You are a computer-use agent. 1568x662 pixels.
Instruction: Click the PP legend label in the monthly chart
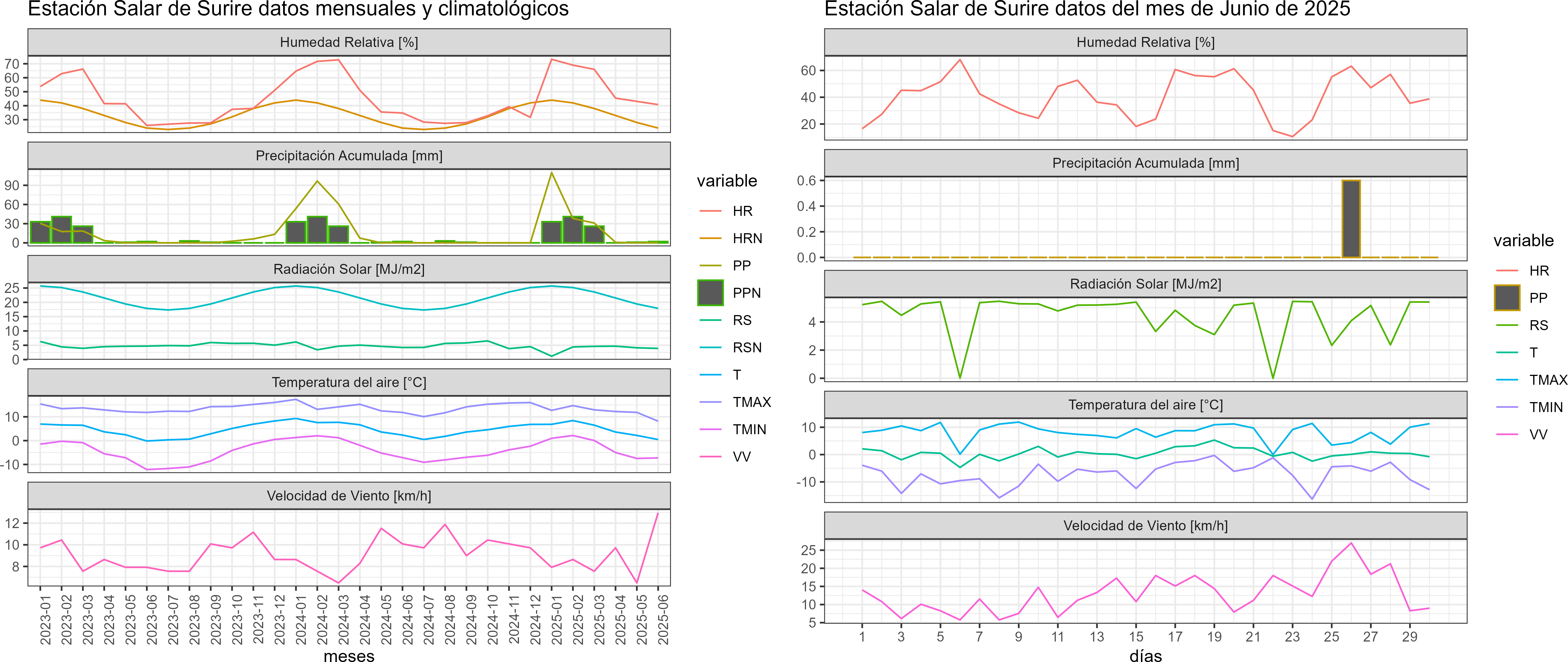742,266
